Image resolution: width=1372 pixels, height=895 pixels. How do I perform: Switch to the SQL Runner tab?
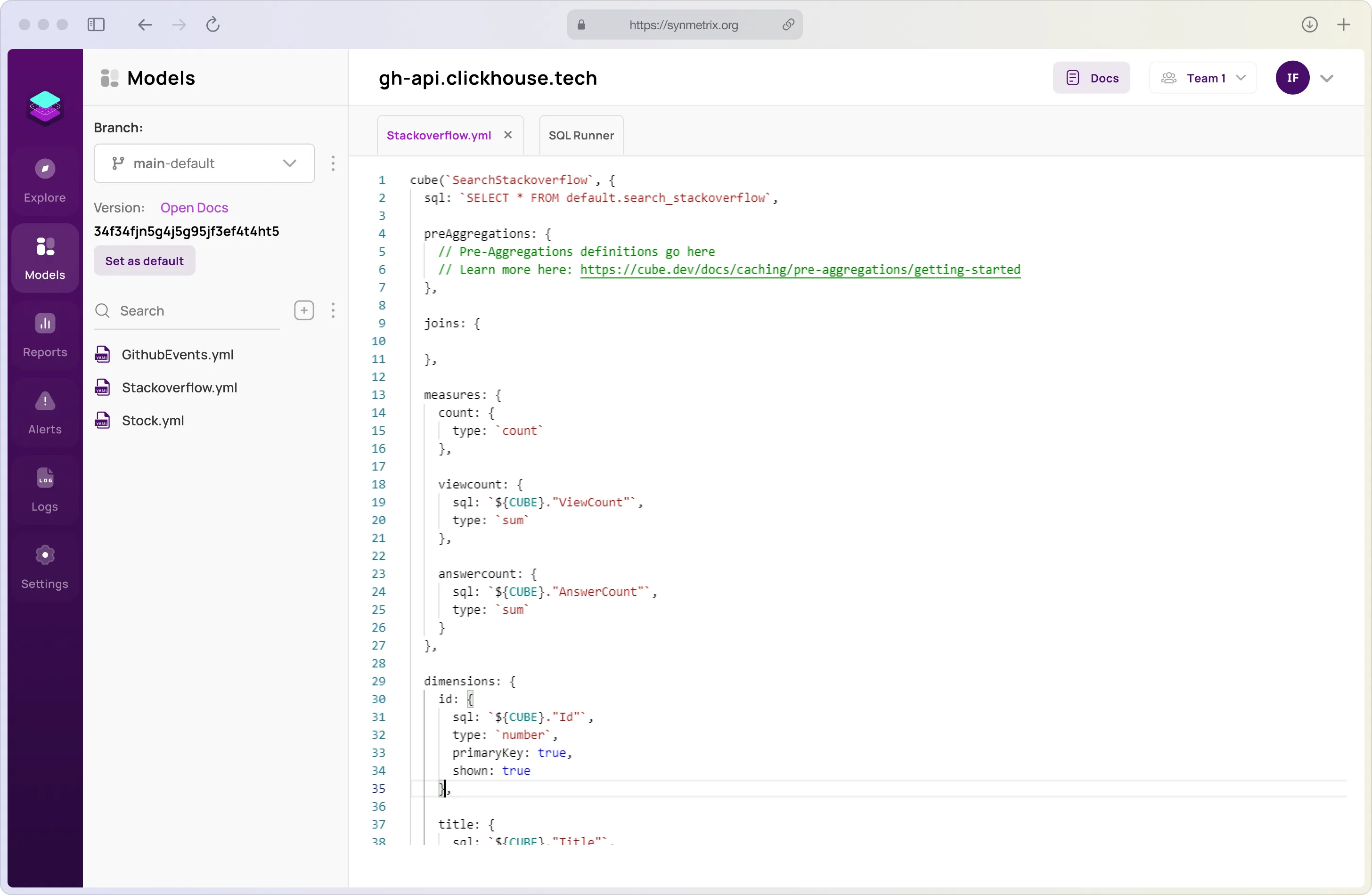point(581,136)
